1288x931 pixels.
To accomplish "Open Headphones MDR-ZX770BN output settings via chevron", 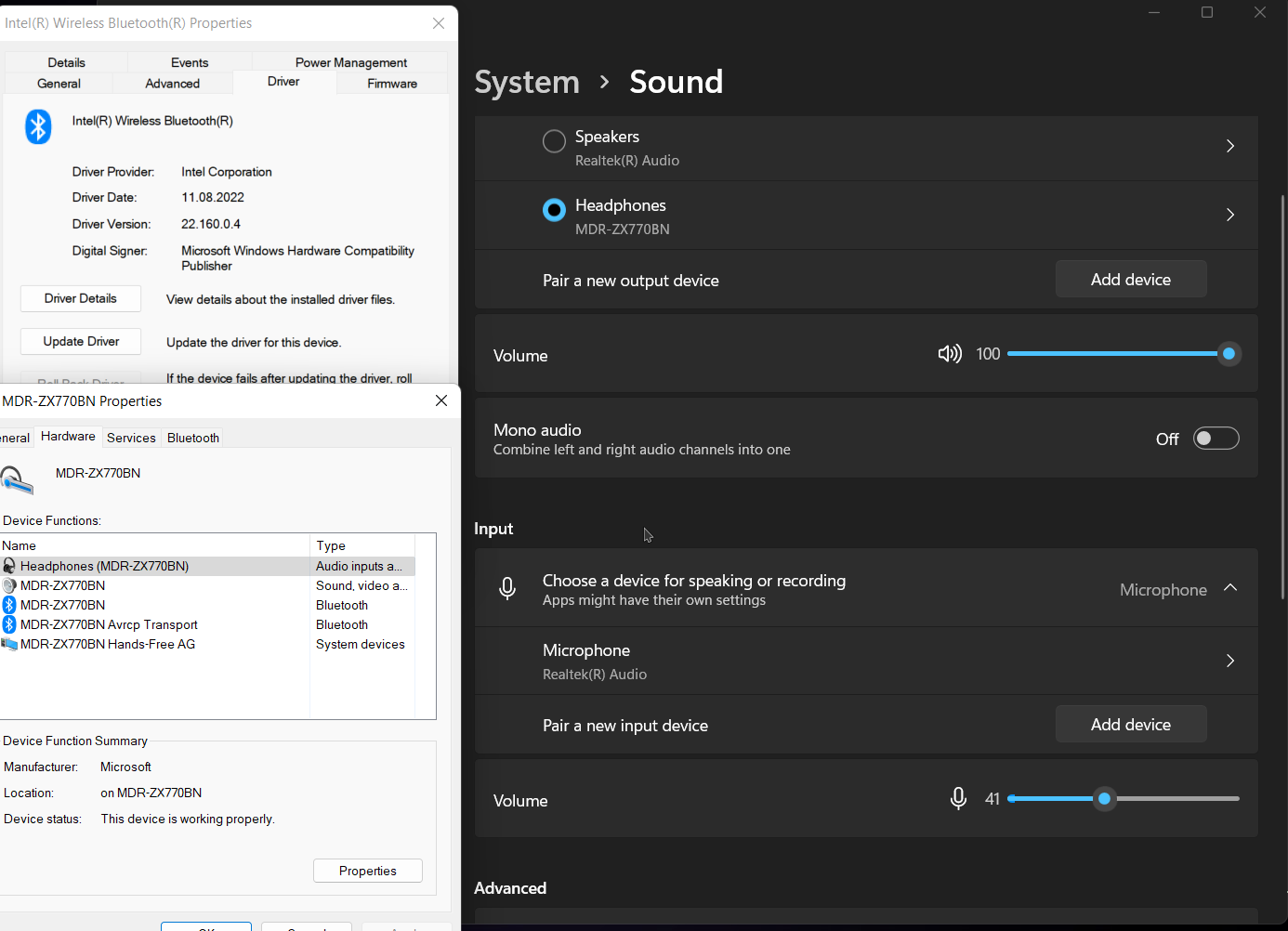I will [1229, 215].
